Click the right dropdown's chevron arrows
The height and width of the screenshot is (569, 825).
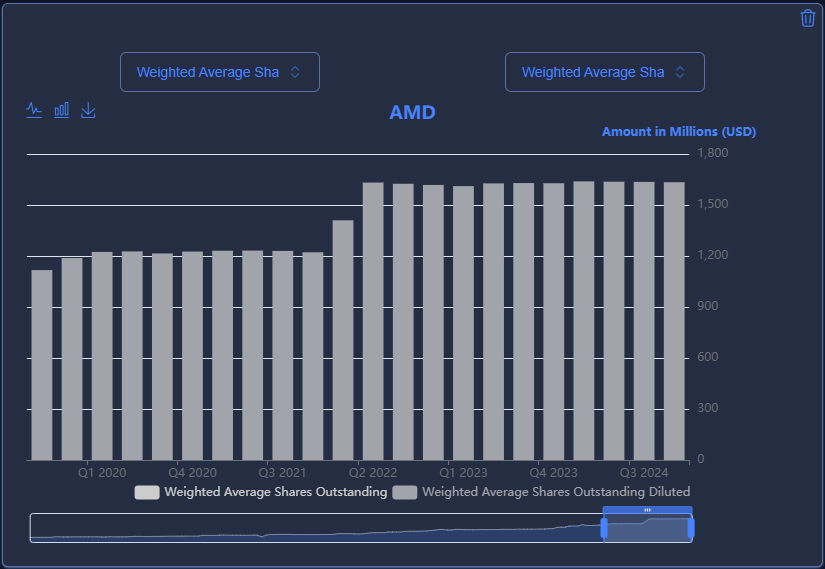click(680, 72)
